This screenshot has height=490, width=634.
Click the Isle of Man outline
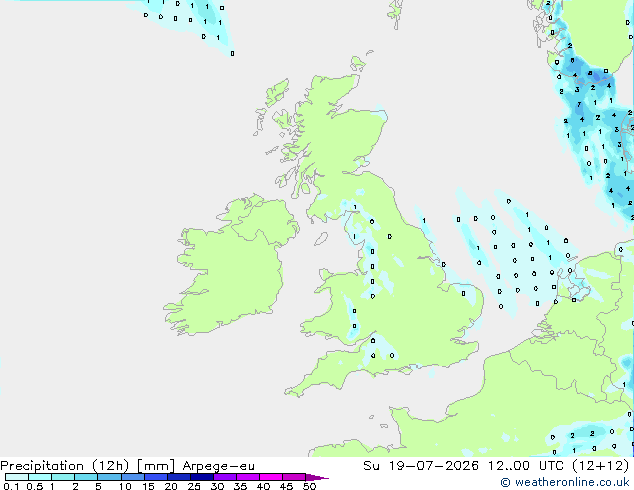pyautogui.click(x=321, y=239)
